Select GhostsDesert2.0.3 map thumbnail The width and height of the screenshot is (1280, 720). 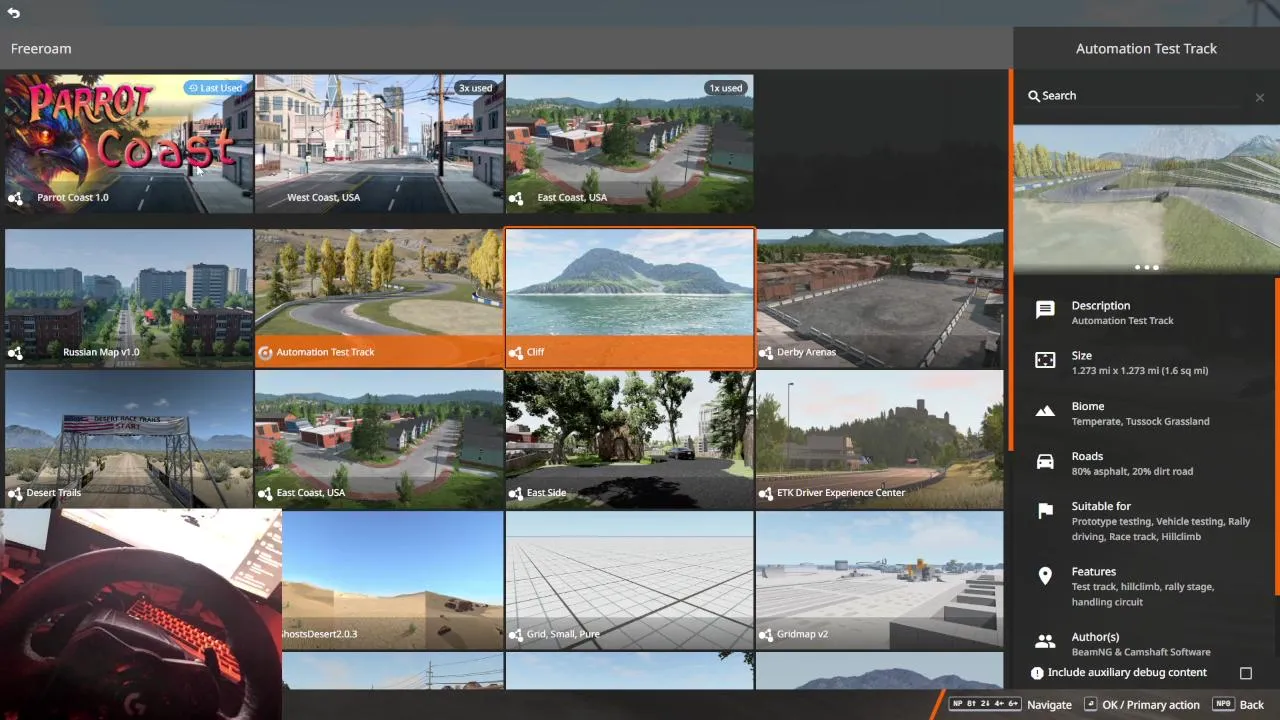(393, 580)
